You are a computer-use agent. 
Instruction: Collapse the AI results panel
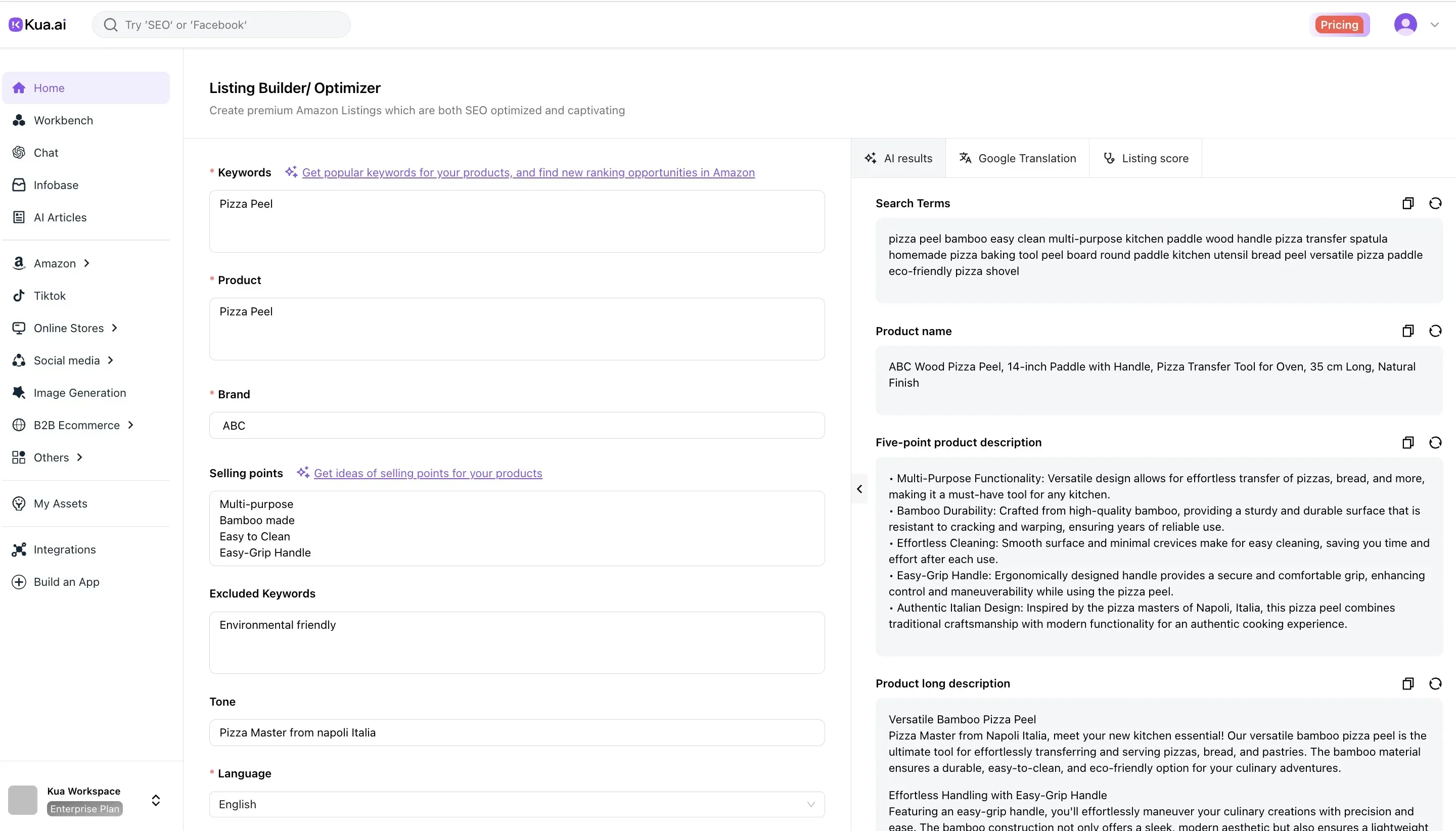859,489
